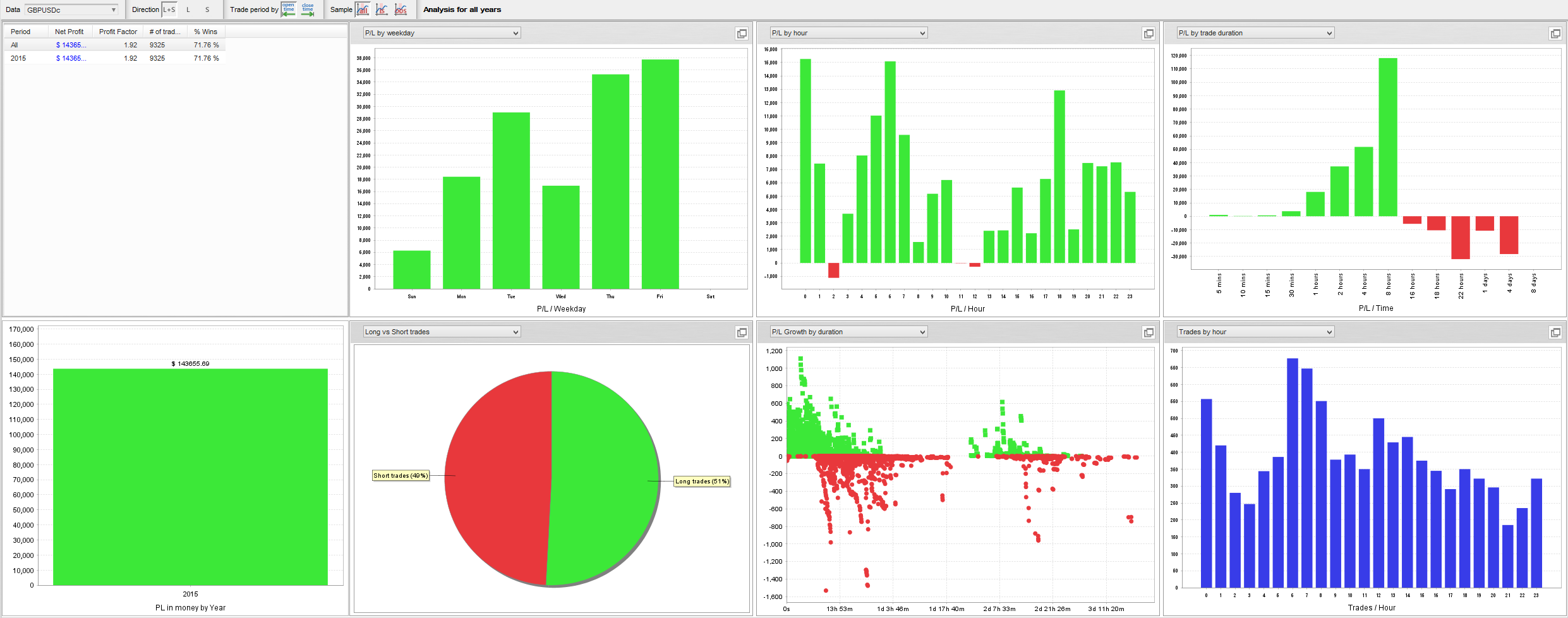Choose the 'all' sample icon
The height and width of the screenshot is (618, 1568).
[363, 9]
